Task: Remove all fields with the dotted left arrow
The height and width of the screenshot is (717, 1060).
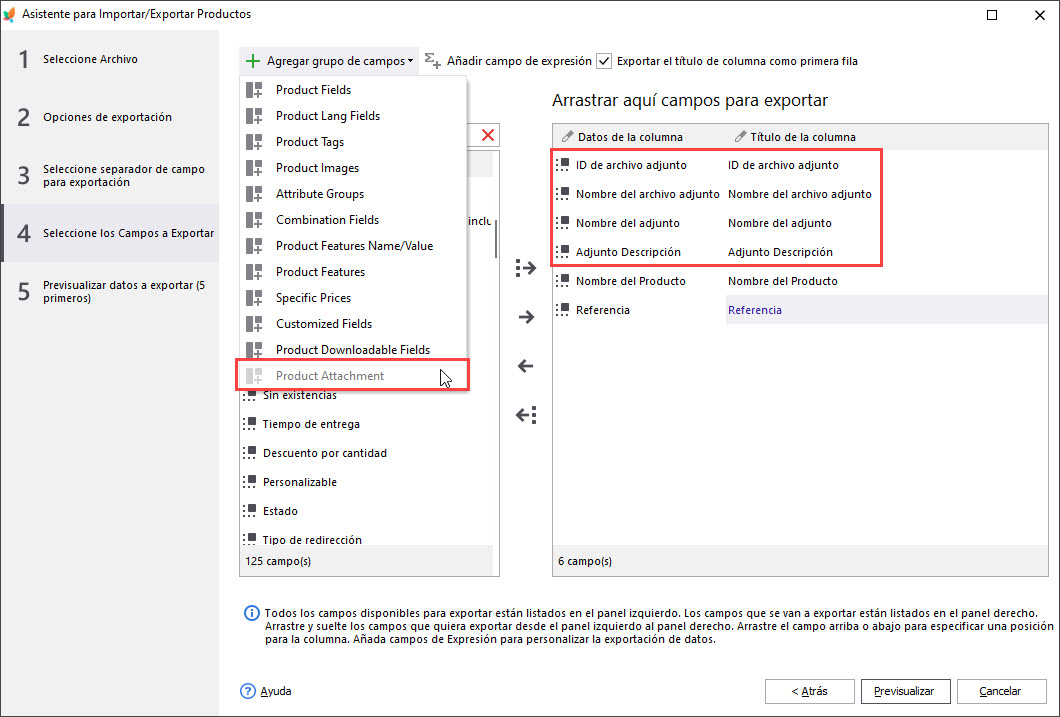Action: [x=526, y=415]
